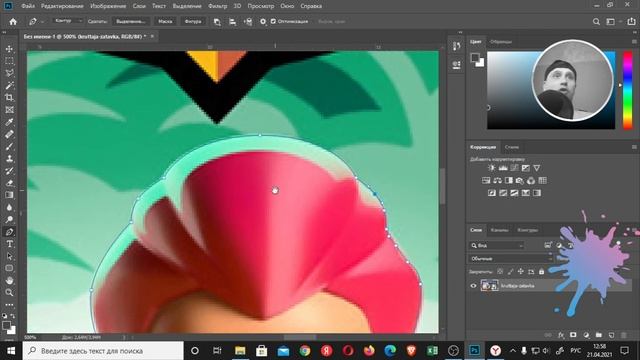640x360 pixels.
Task: Select the Lasso tool
Action: click(x=9, y=73)
